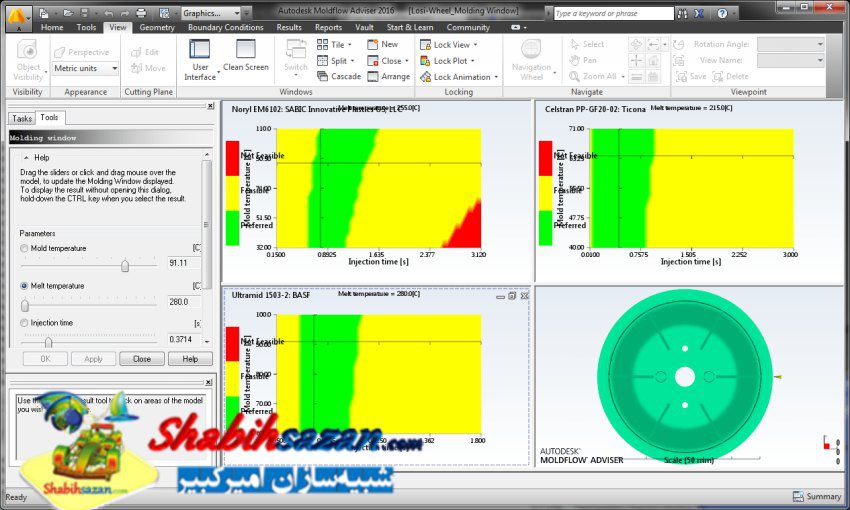850x510 pixels.
Task: Click the Help button in Molding window
Action: (190, 359)
